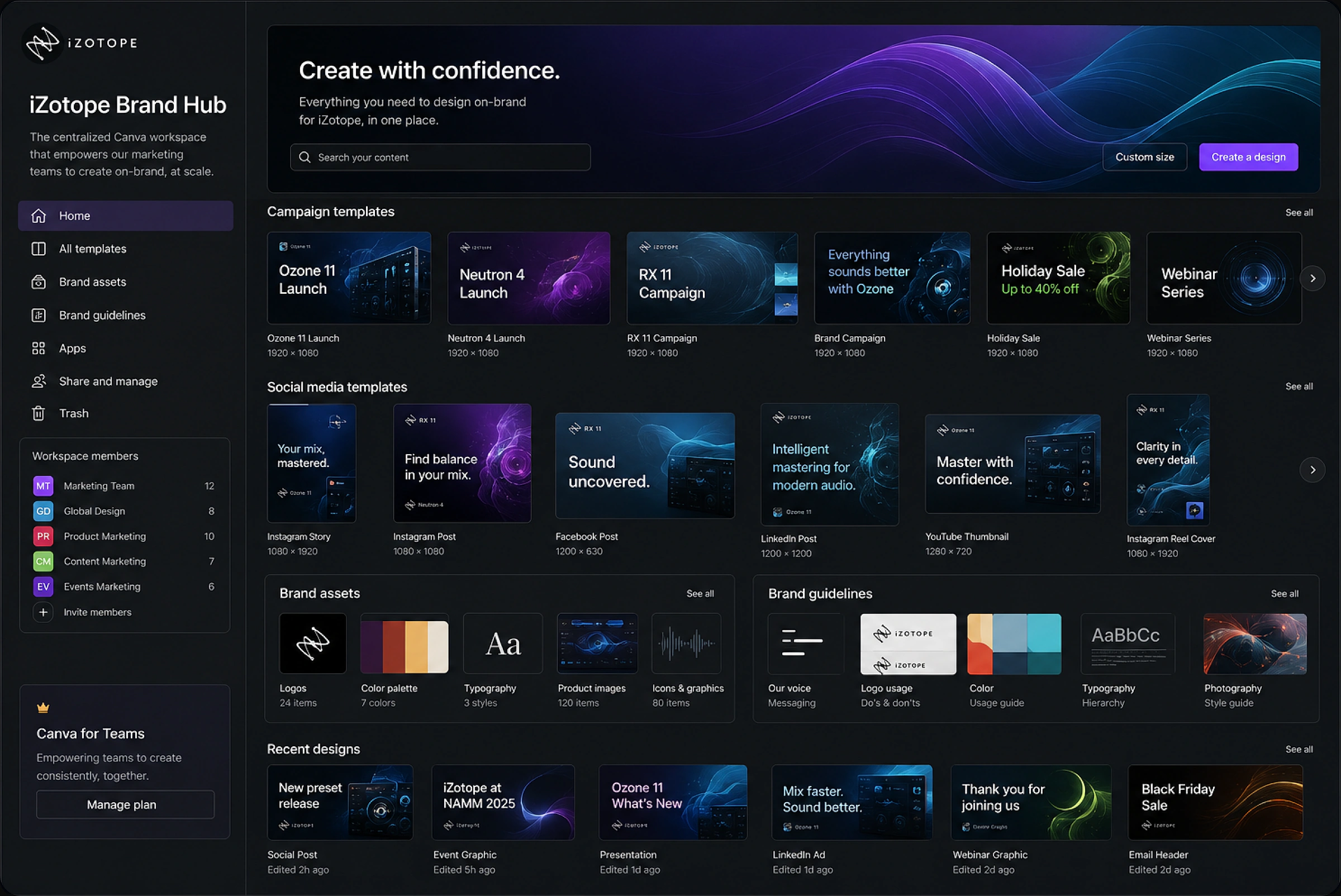Open the Black Friday Sale email header
The width and height of the screenshot is (1341, 896).
(x=1215, y=802)
